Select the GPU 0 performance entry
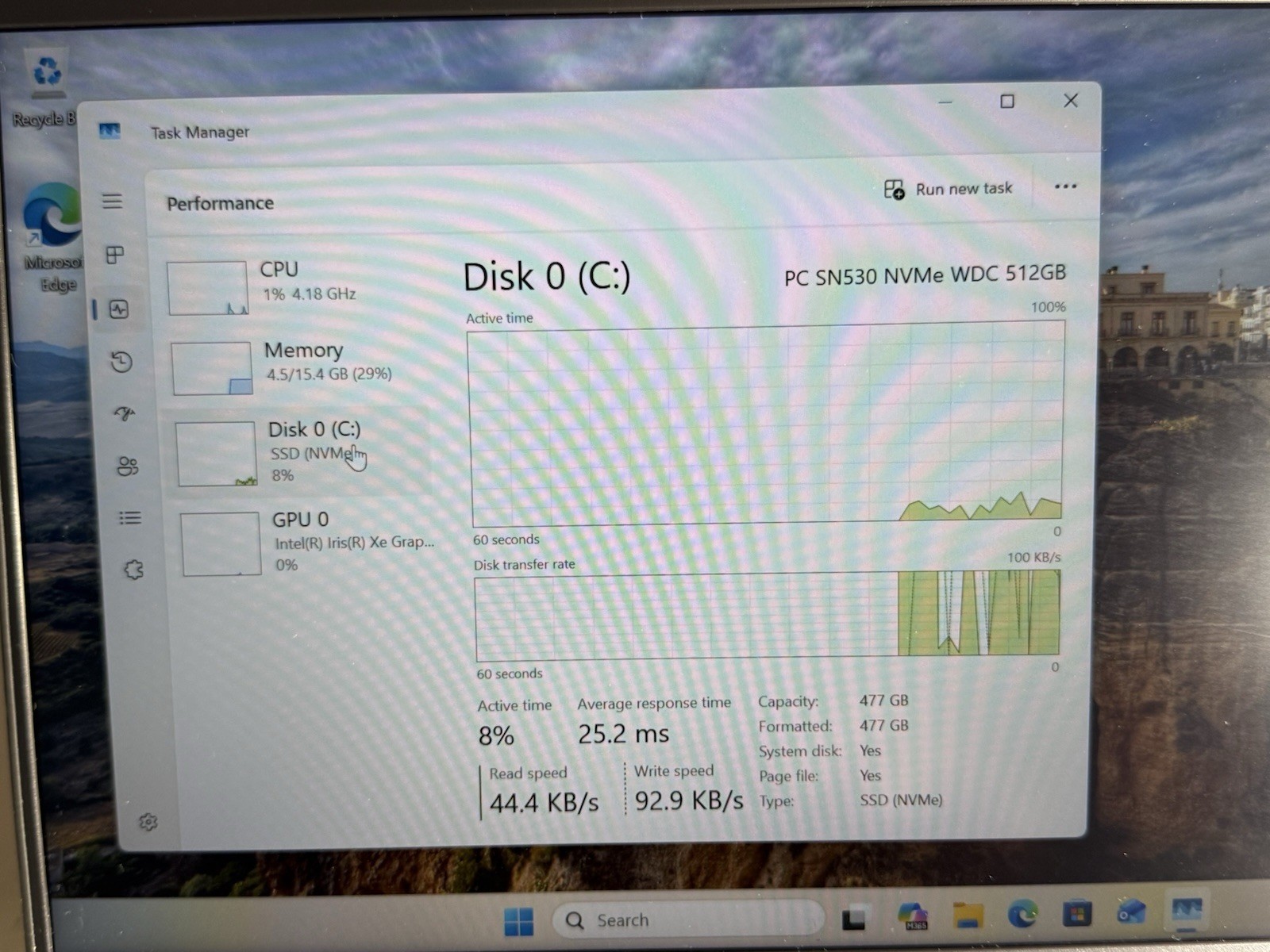 tap(306, 543)
